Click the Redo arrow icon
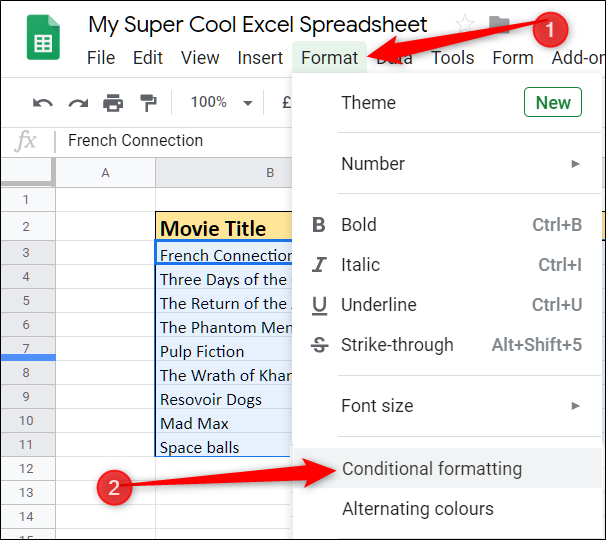606x540 pixels. 78,102
